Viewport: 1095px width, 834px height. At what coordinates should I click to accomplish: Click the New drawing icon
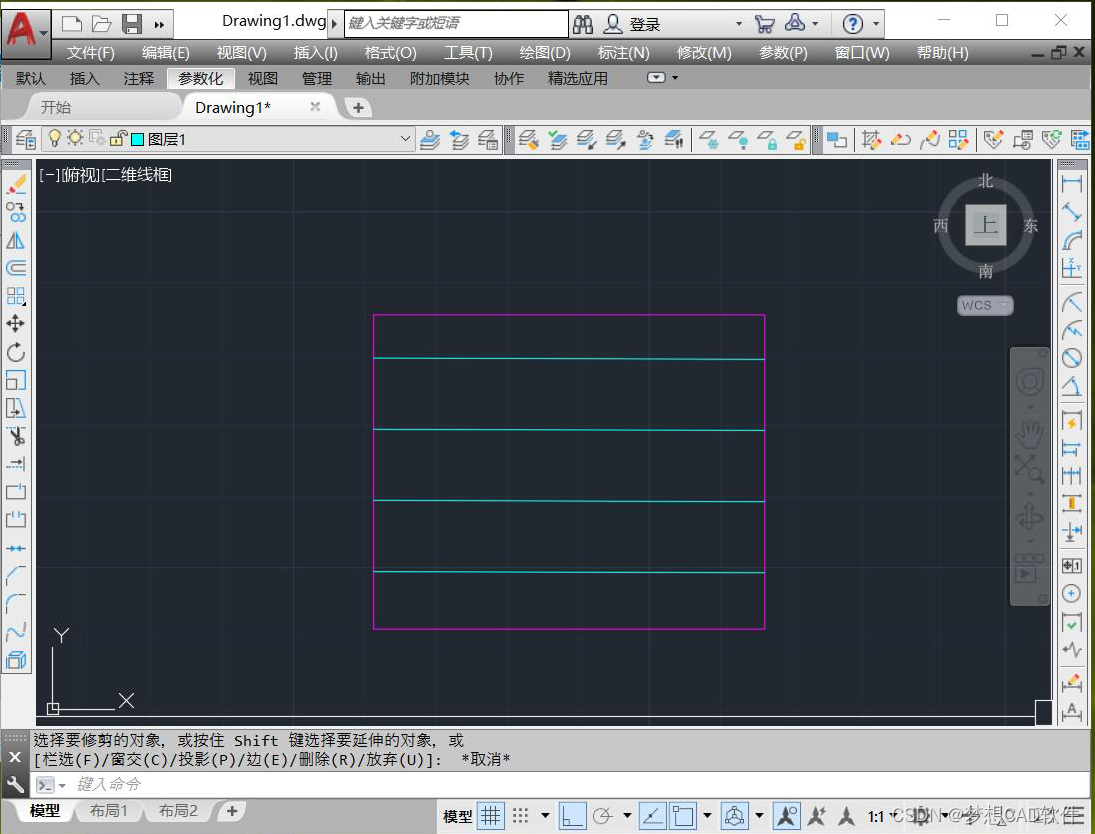[x=72, y=24]
